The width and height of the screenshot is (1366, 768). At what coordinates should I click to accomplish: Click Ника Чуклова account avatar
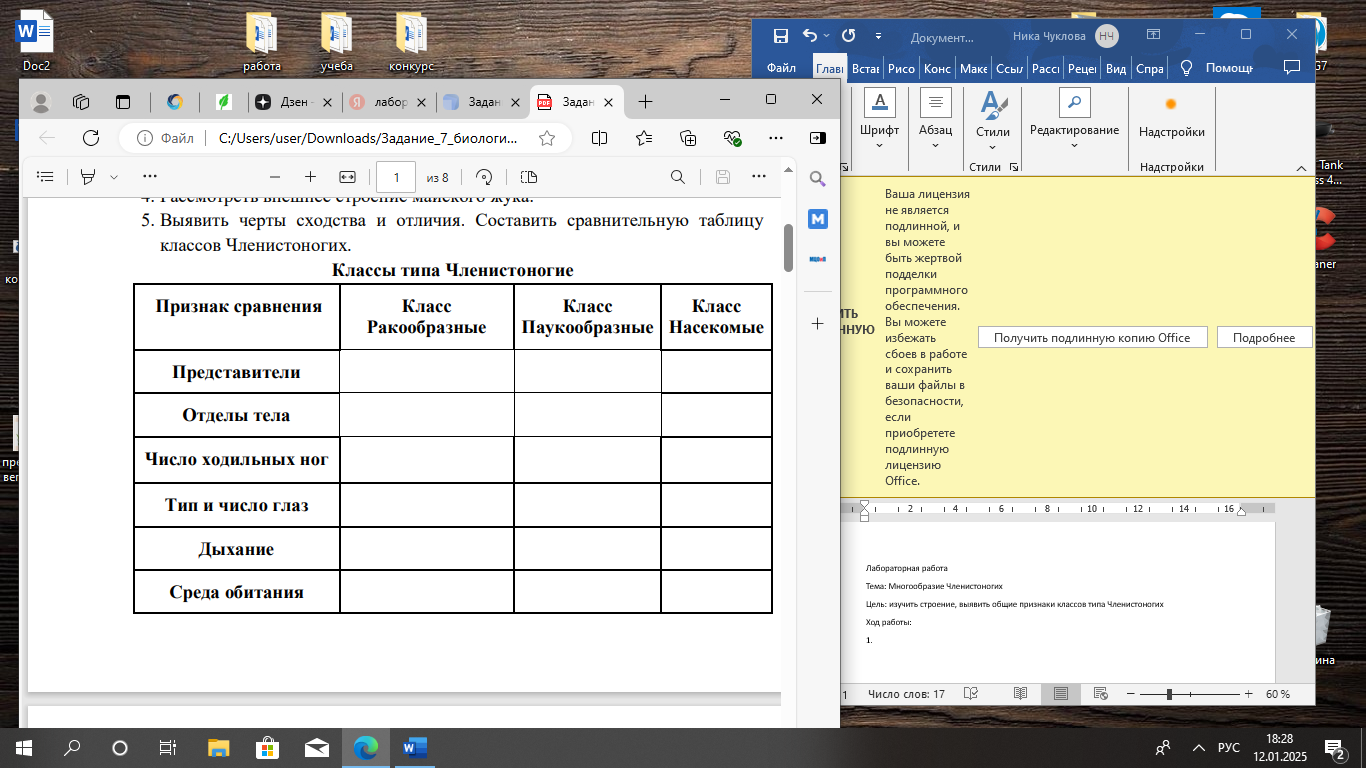coord(1107,36)
